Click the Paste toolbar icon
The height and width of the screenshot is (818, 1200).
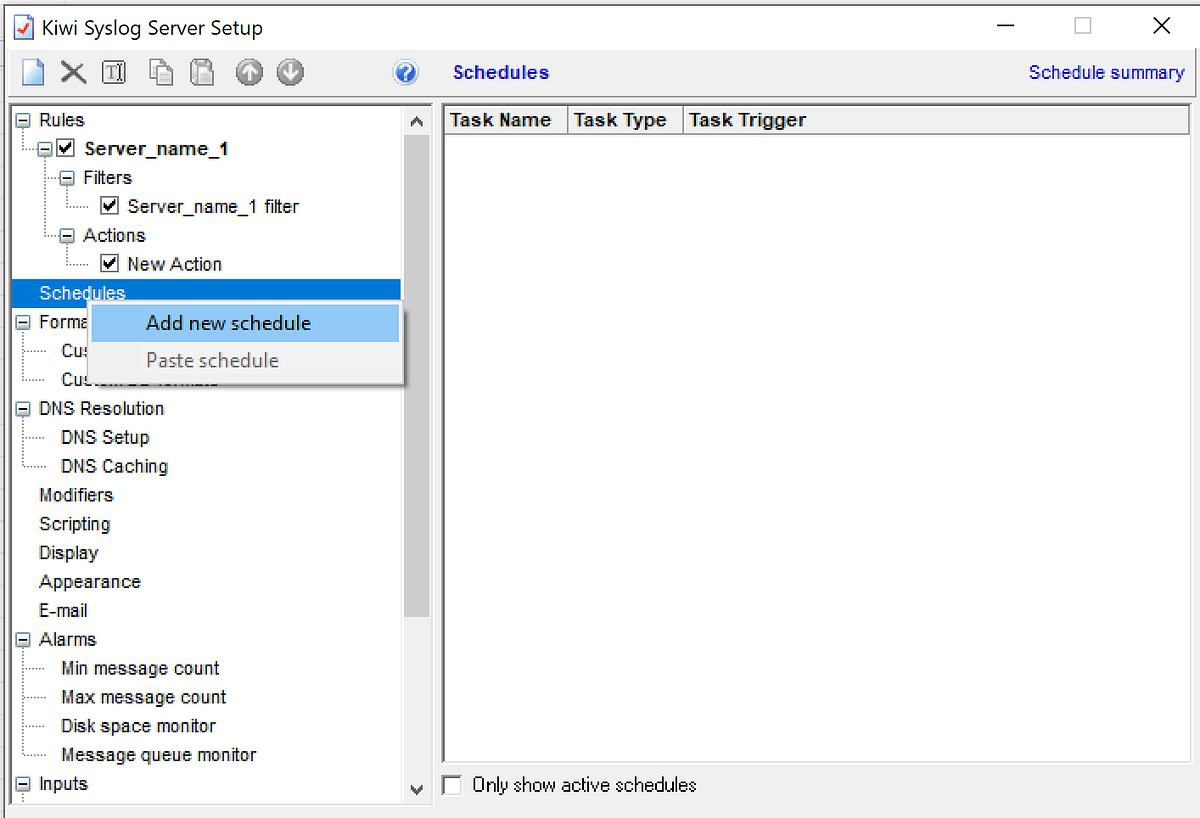(x=202, y=72)
